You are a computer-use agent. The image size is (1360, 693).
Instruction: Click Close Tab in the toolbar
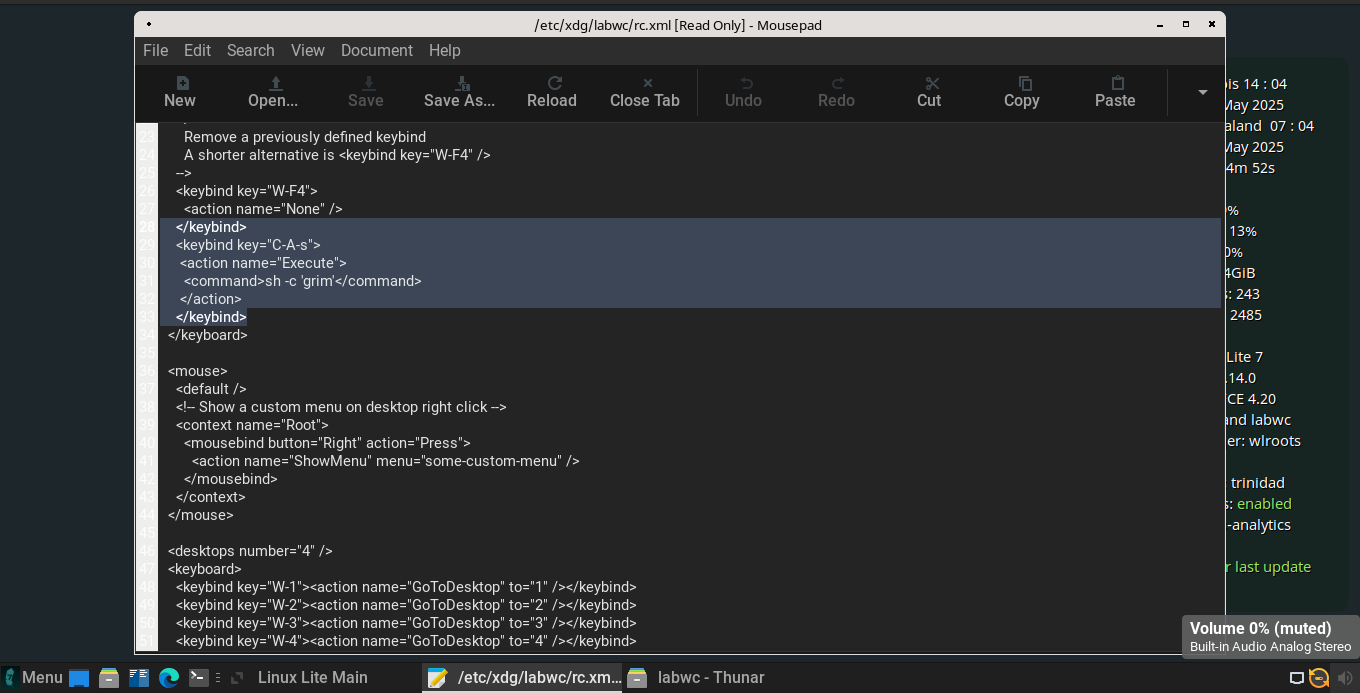[645, 92]
